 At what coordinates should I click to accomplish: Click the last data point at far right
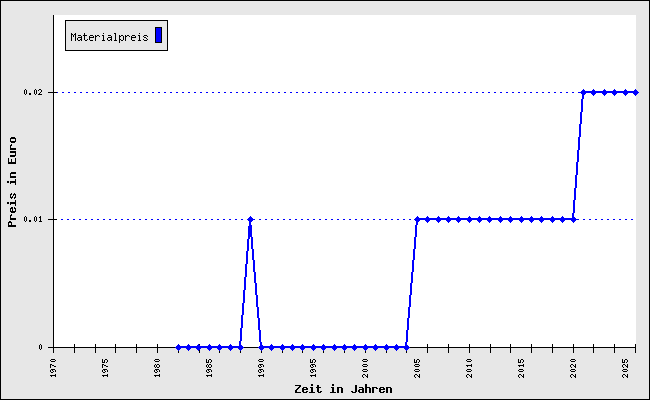click(x=635, y=92)
